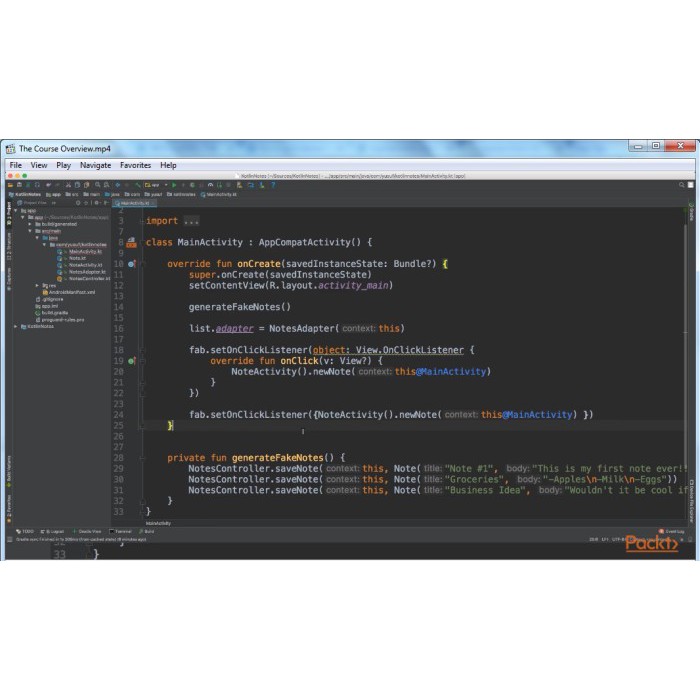Open the Terminal tool window

(119, 531)
